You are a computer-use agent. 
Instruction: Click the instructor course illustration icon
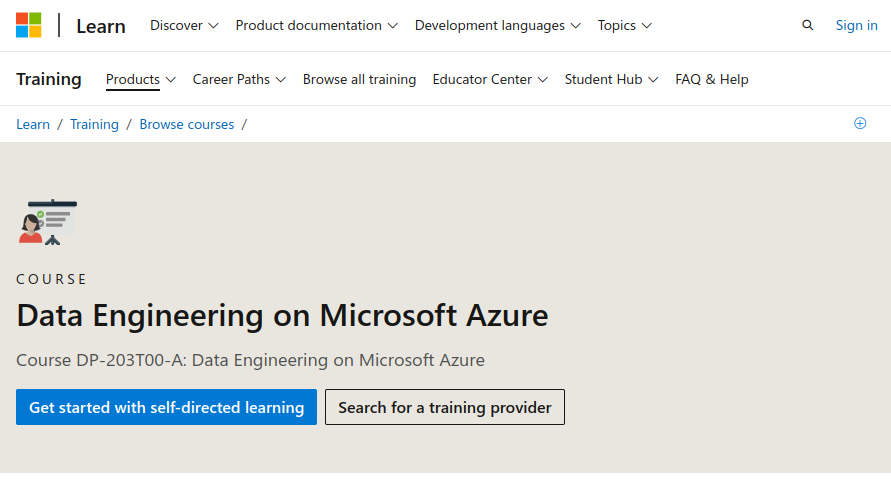pos(47,222)
